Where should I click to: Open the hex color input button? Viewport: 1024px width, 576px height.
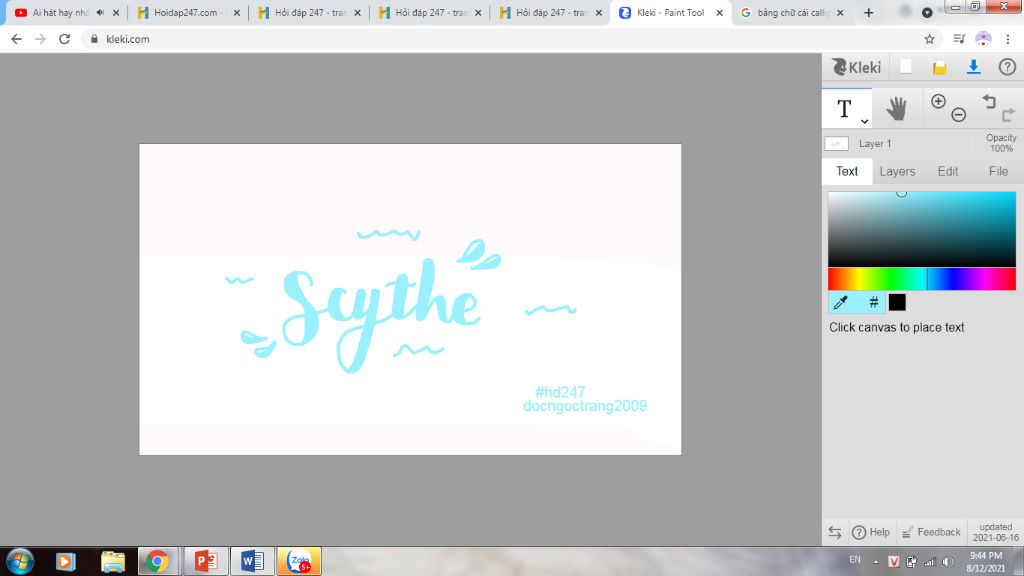coord(873,302)
